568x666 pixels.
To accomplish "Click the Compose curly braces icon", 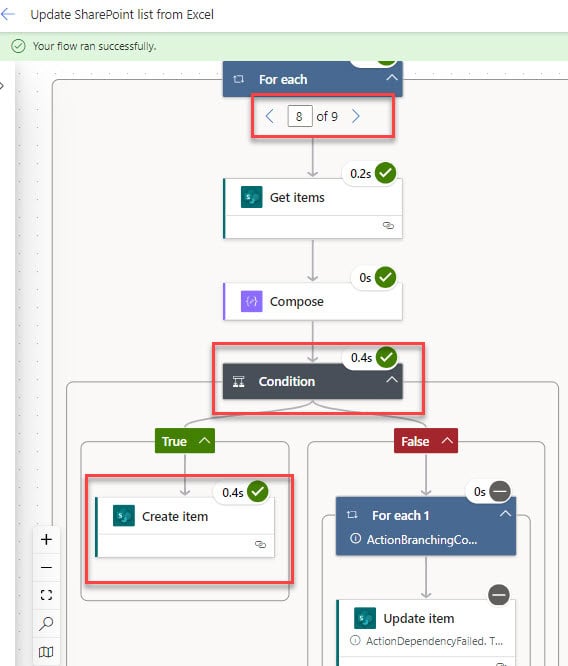I will [x=252, y=302].
